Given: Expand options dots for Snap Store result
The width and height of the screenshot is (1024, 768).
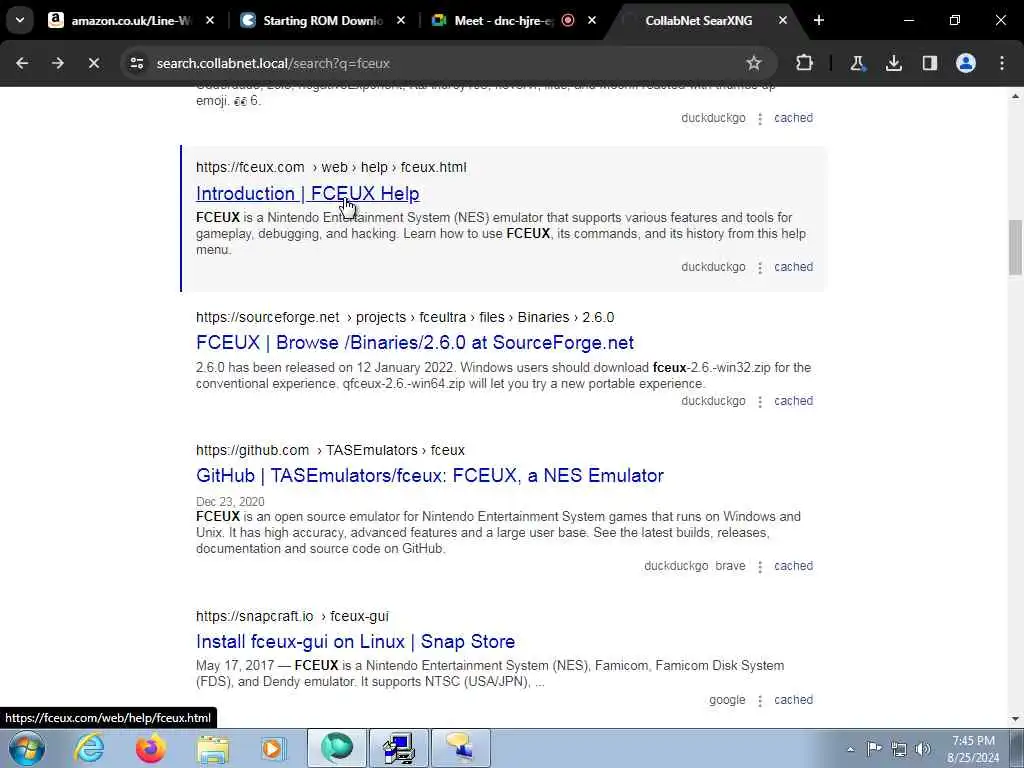Looking at the screenshot, I should pyautogui.click(x=760, y=701).
